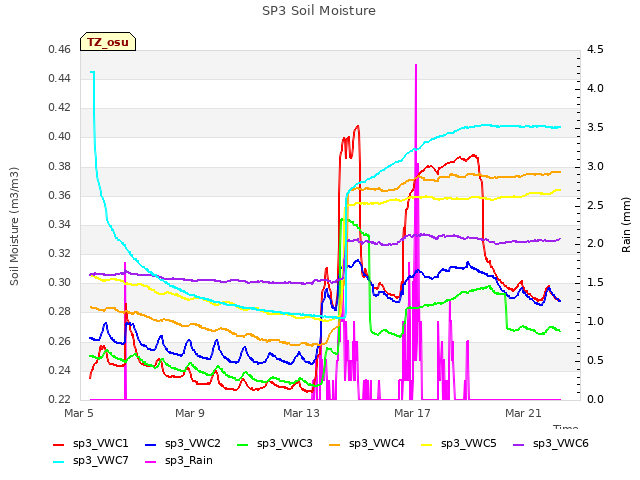Click the Mar 21 x-axis label
640x480 pixels.
click(x=523, y=413)
